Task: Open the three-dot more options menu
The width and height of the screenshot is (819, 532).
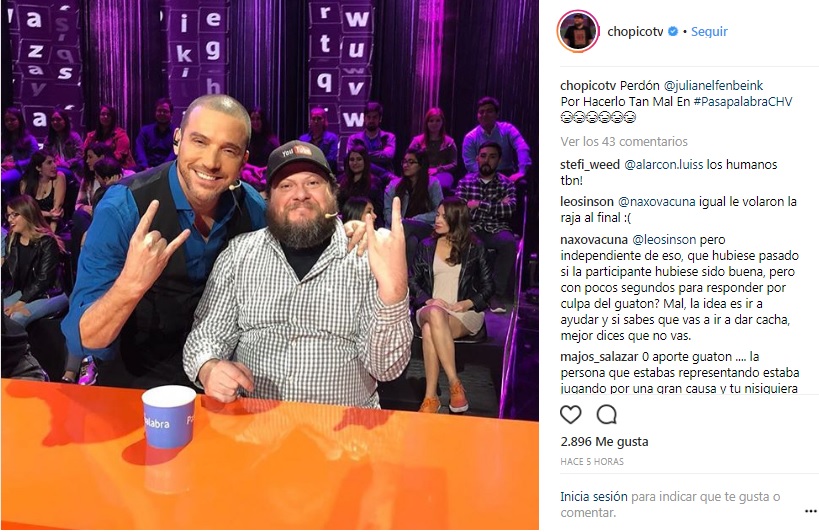Action: tap(811, 511)
